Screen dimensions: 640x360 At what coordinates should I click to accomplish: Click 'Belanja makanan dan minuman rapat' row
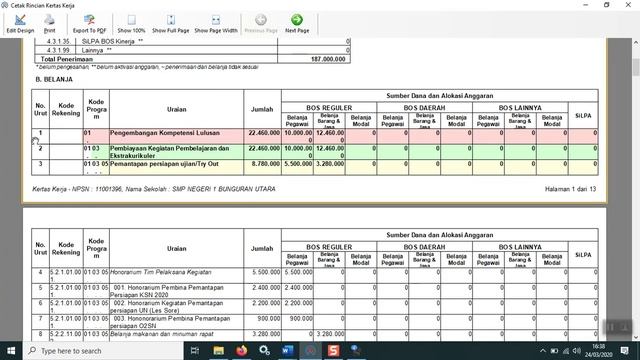(x=162, y=334)
